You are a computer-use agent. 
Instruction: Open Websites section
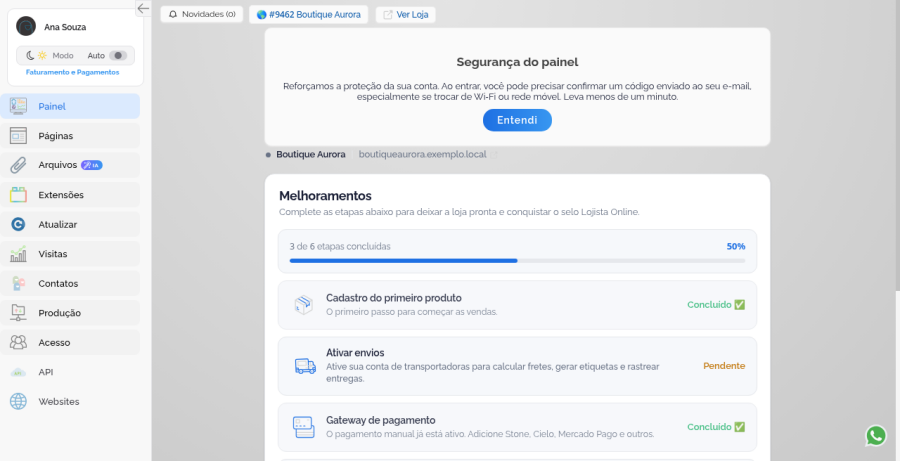[70, 402]
